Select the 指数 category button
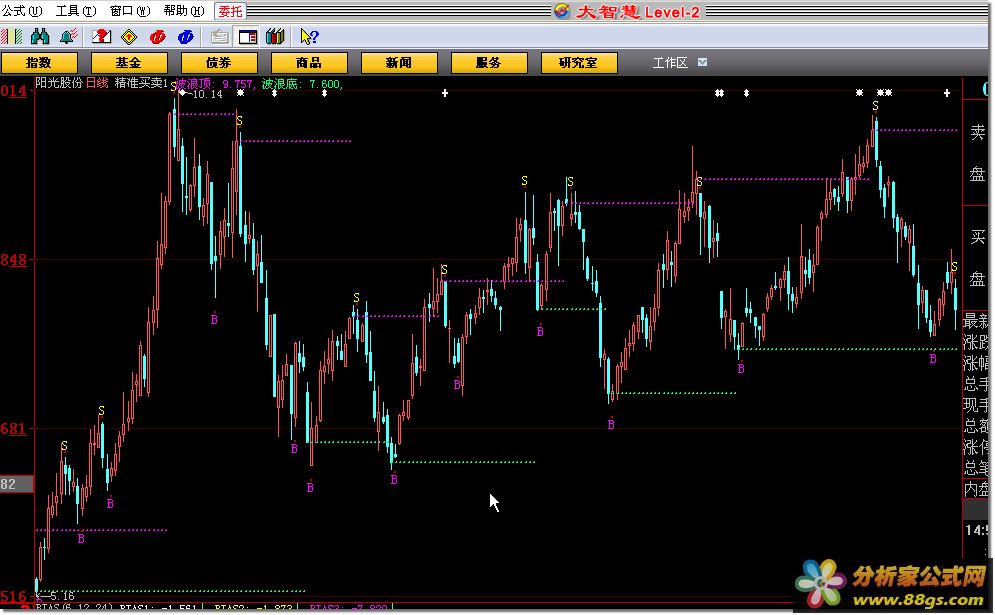Image resolution: width=995 pixels, height=615 pixels. click(x=39, y=63)
